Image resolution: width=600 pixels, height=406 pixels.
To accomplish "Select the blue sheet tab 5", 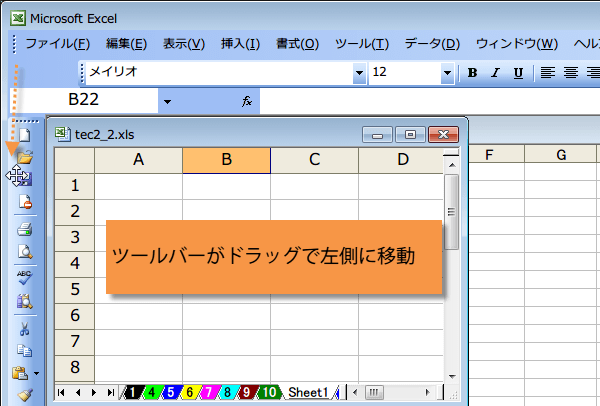I will pyautogui.click(x=171, y=392).
